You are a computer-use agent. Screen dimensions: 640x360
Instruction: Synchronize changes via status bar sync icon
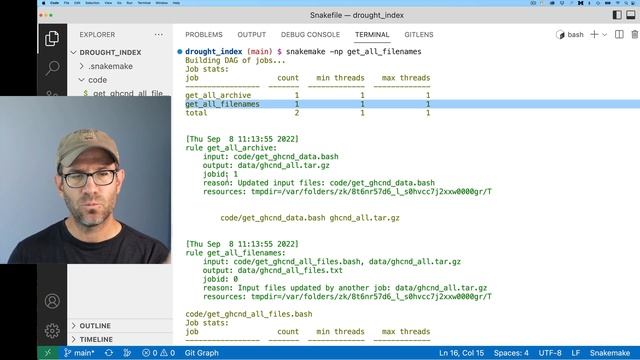tap(109, 353)
